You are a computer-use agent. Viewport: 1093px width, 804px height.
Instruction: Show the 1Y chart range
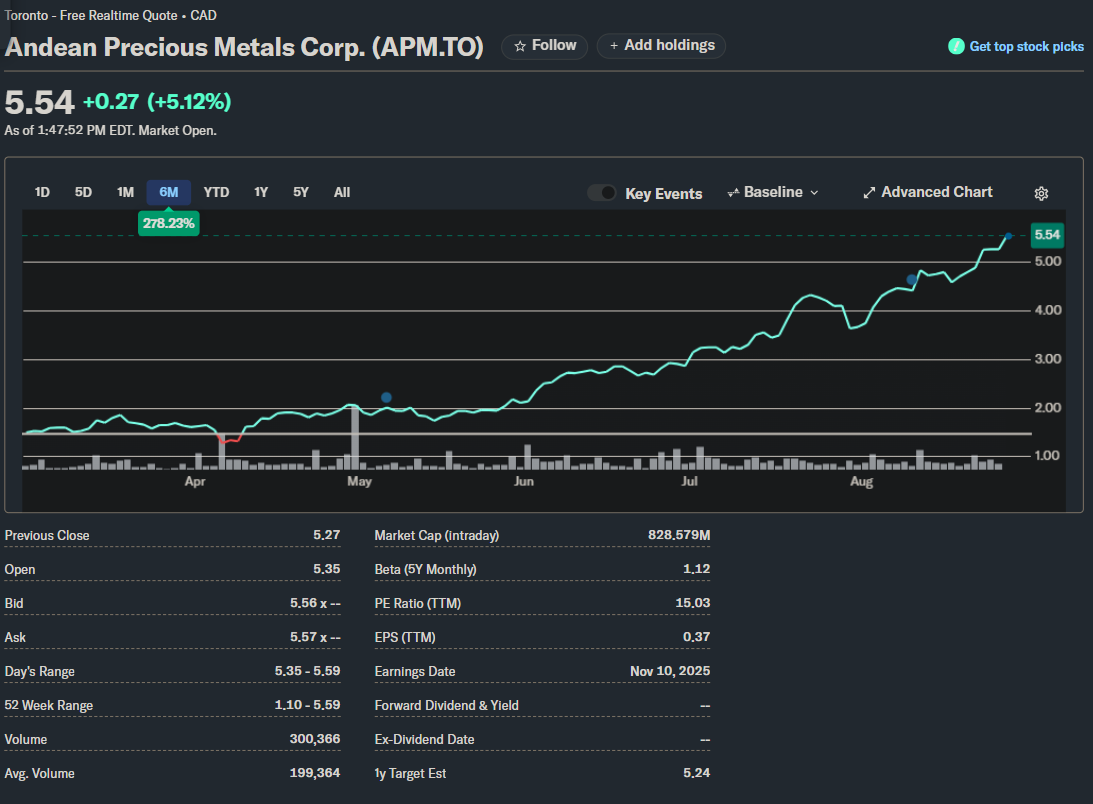click(261, 192)
